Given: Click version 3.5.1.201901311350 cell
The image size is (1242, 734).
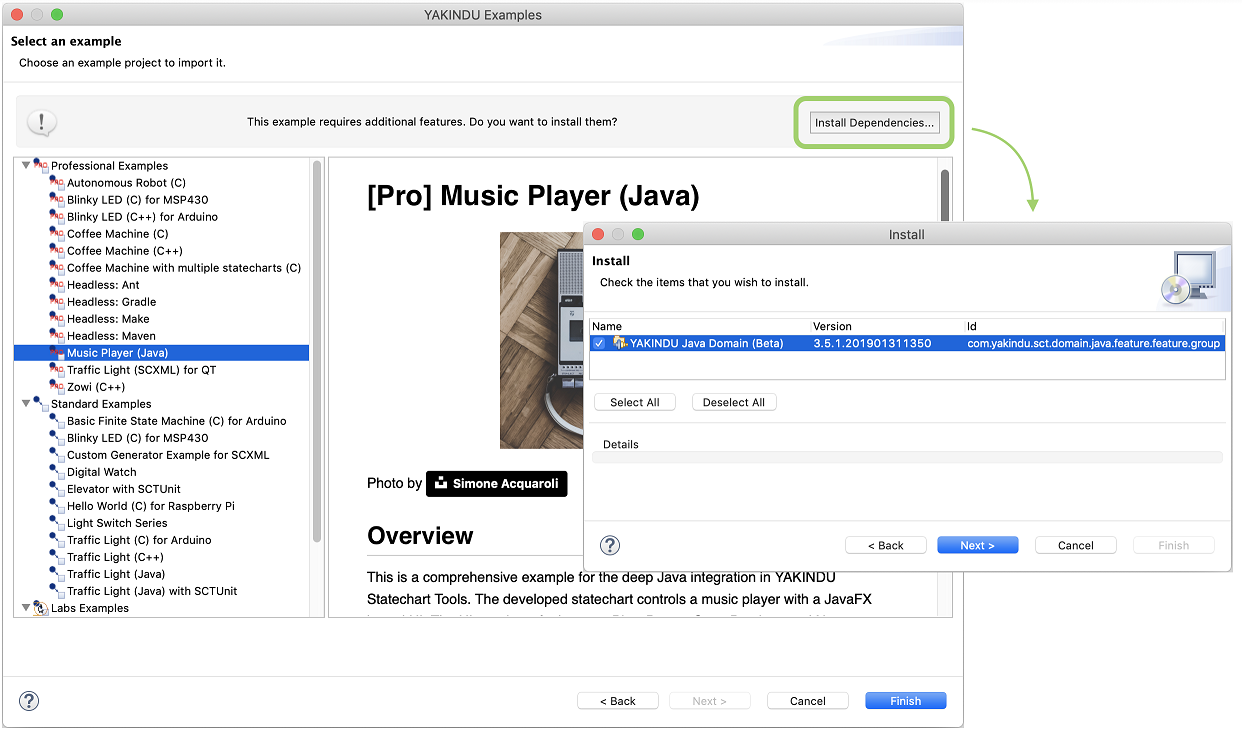Looking at the screenshot, I should [x=872, y=343].
